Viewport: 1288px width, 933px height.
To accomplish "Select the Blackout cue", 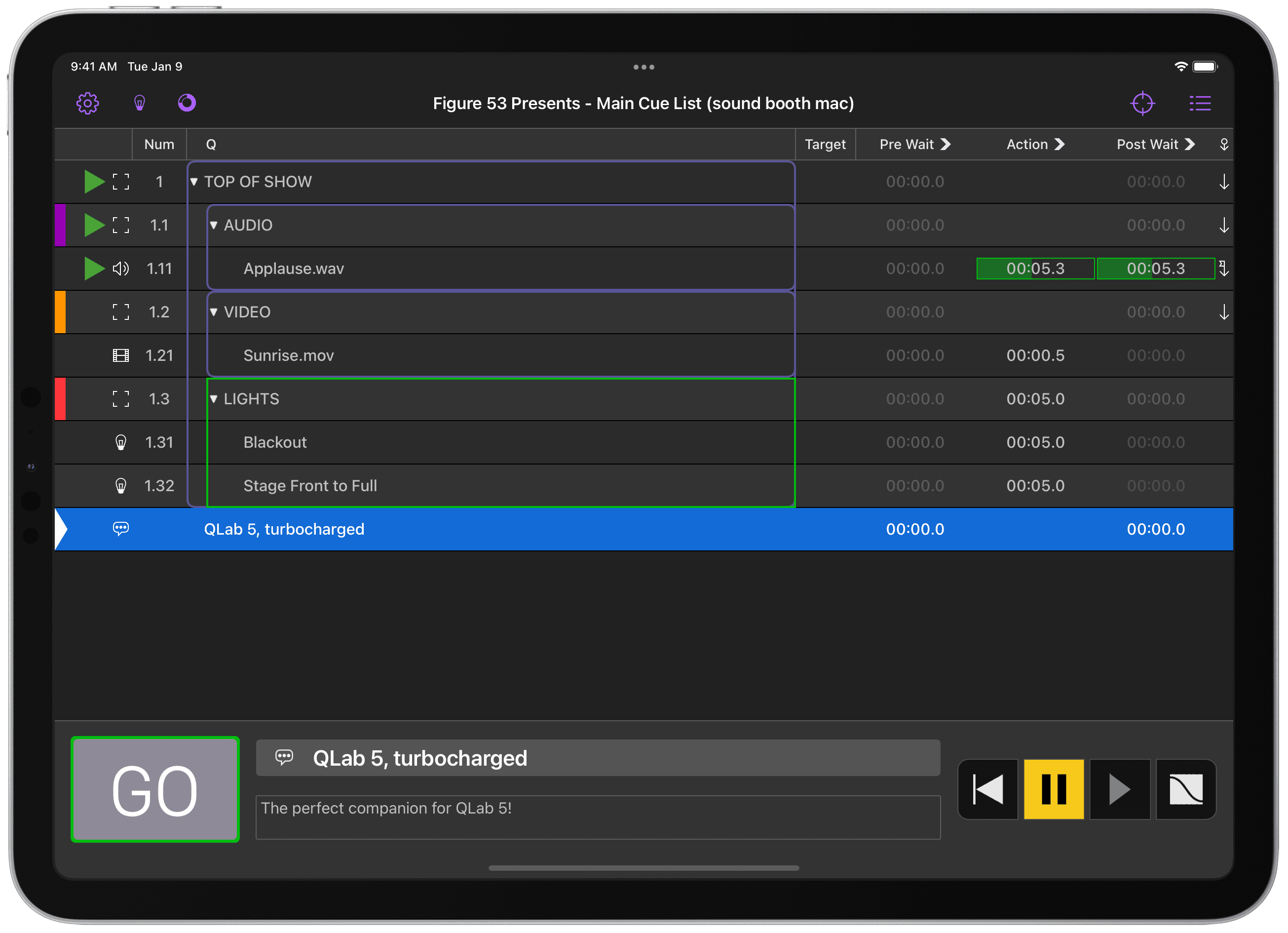I will tap(644, 443).
